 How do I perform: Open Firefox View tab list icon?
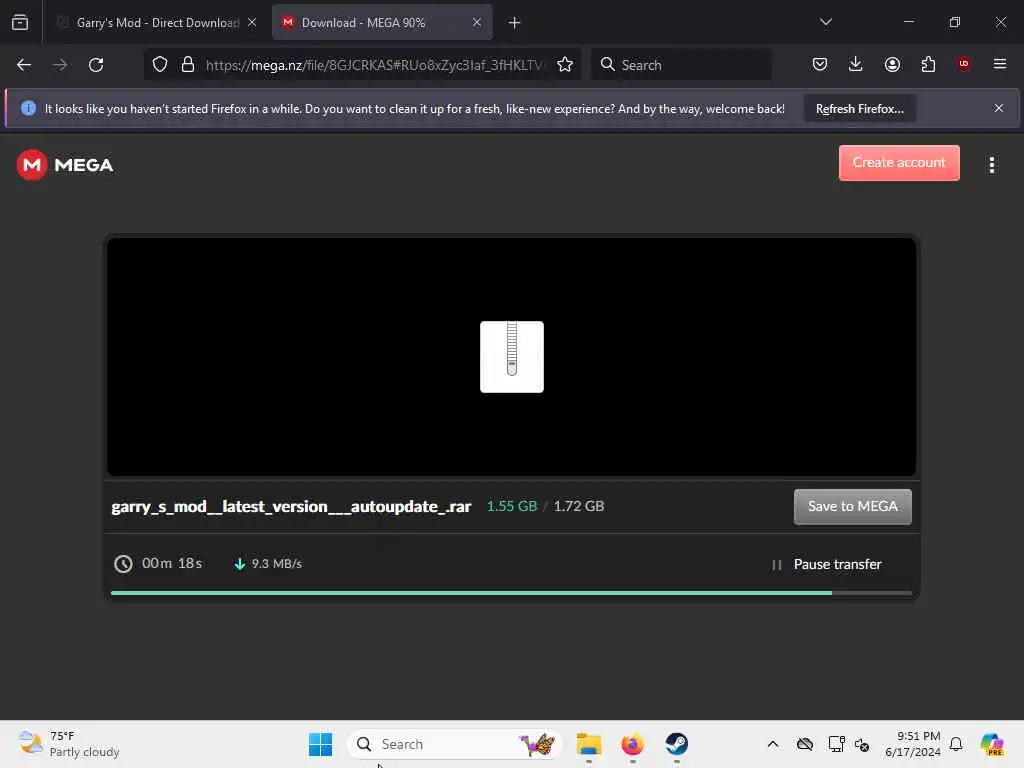(x=20, y=22)
